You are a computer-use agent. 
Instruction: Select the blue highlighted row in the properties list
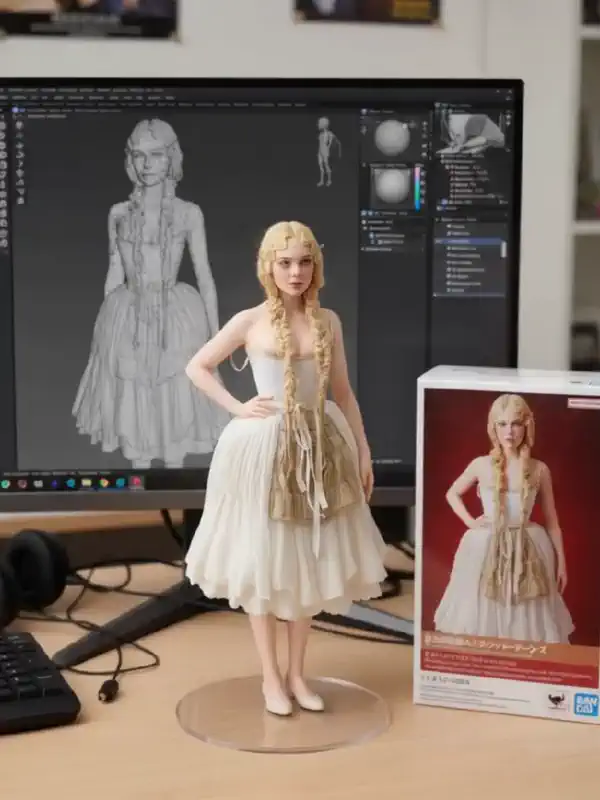coord(468,241)
